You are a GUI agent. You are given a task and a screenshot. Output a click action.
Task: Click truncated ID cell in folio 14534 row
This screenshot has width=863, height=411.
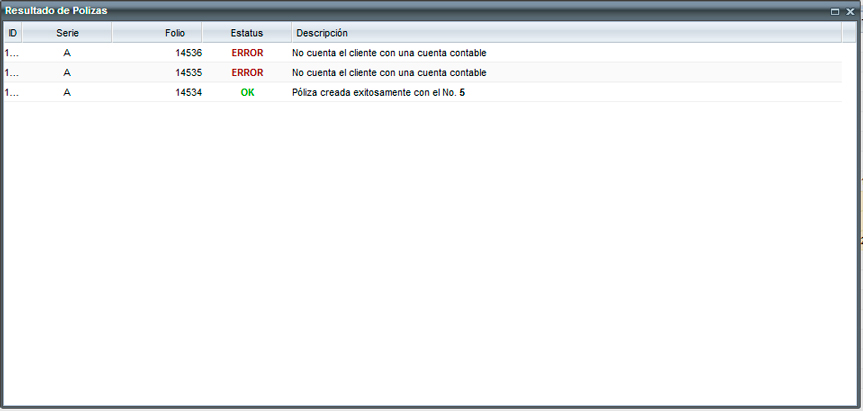click(13, 93)
